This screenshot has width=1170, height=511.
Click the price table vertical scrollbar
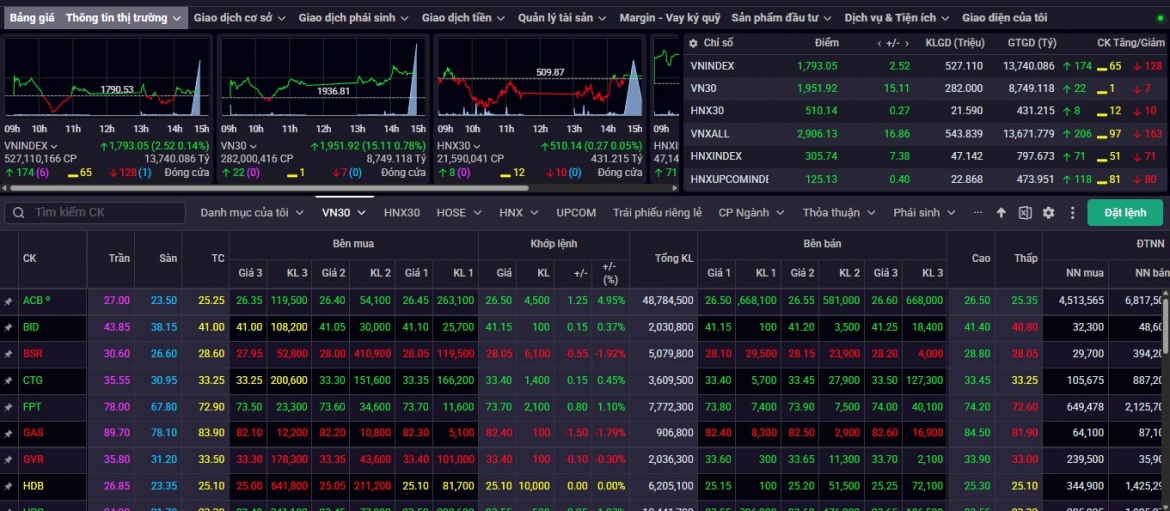pyautogui.click(x=1166, y=325)
